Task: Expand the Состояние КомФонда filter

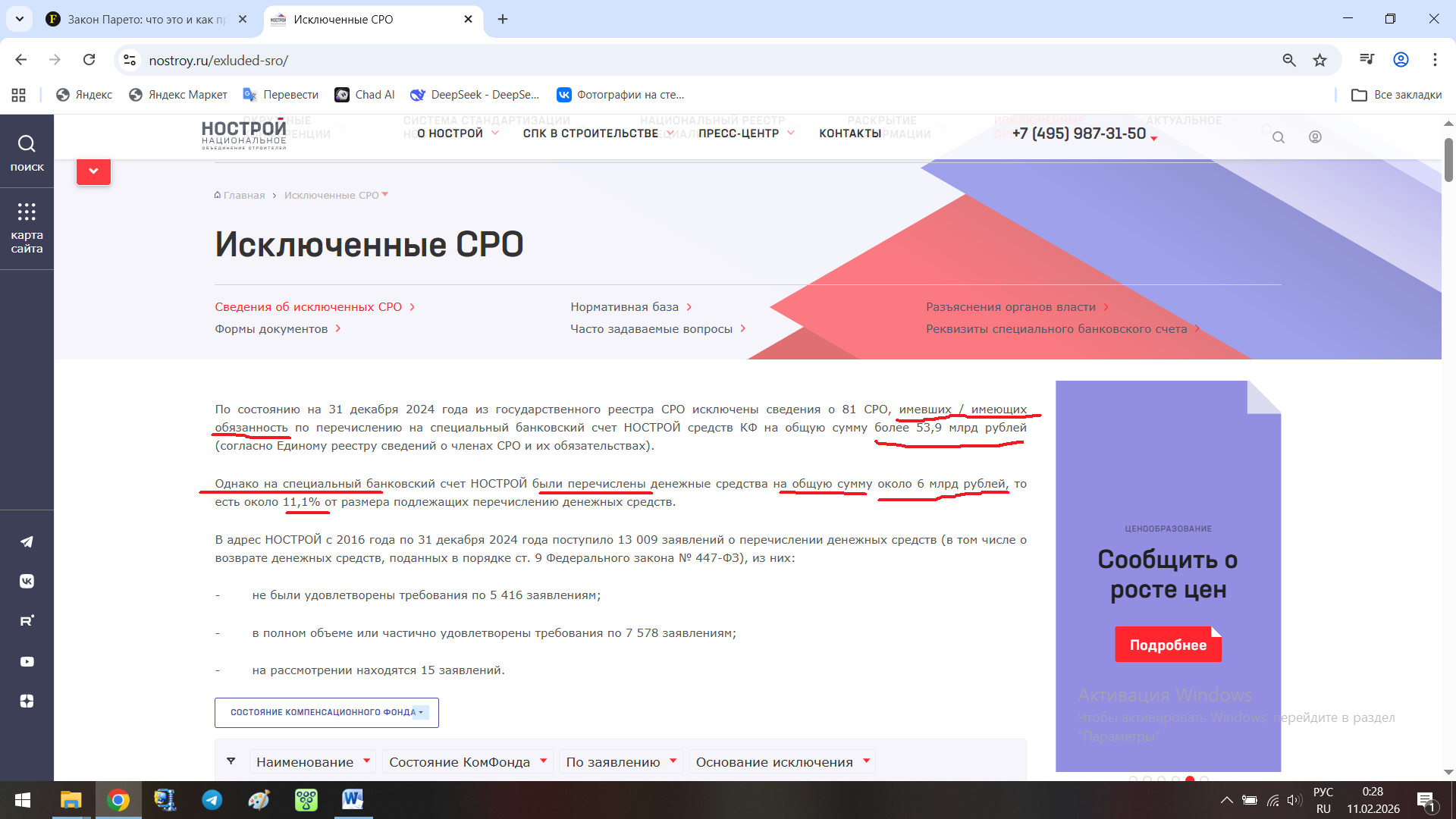Action: tap(468, 762)
